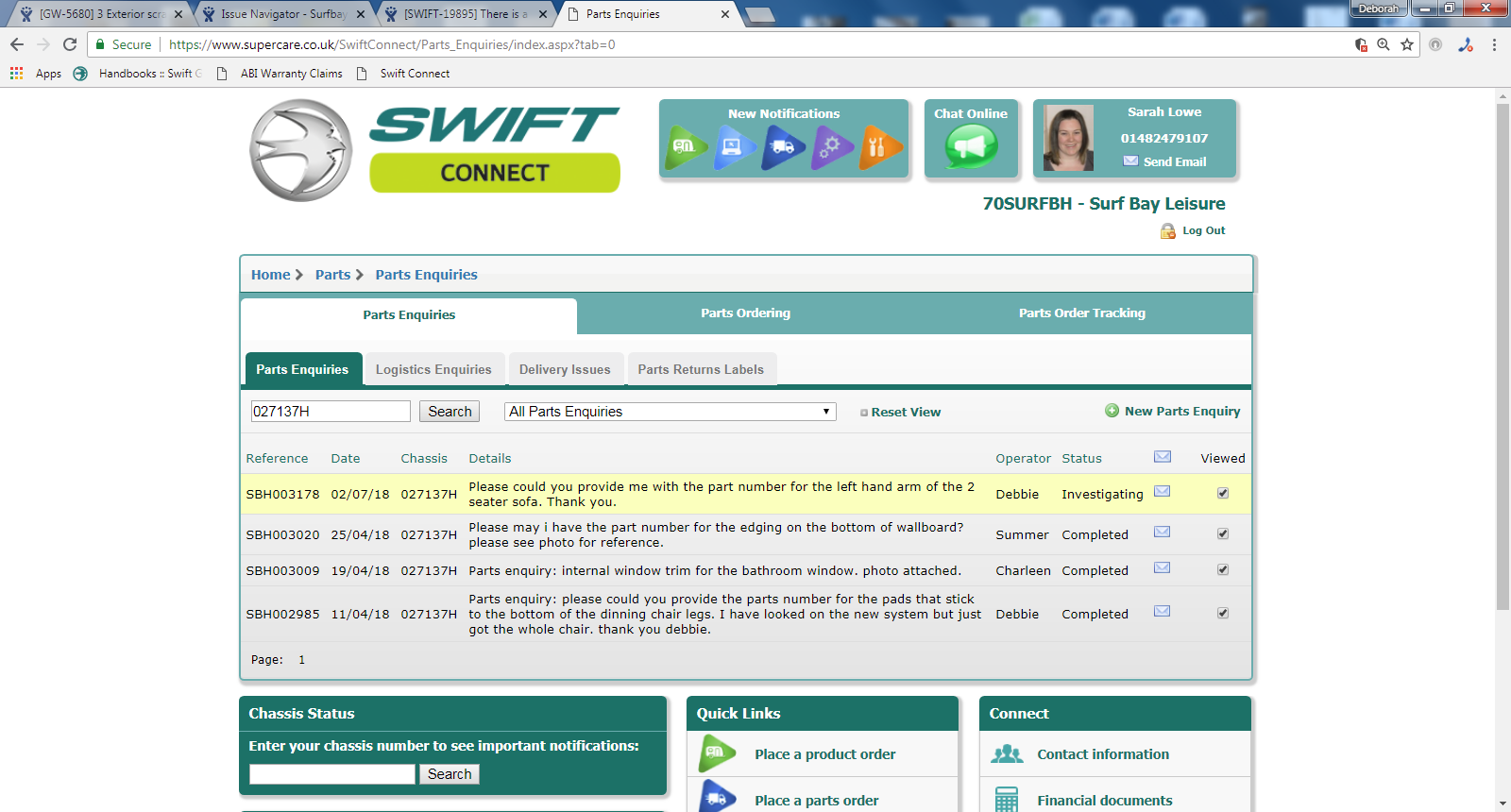Screen dimensions: 1511x812
Task: Switch to the Parts Ordering tab
Action: tap(745, 313)
